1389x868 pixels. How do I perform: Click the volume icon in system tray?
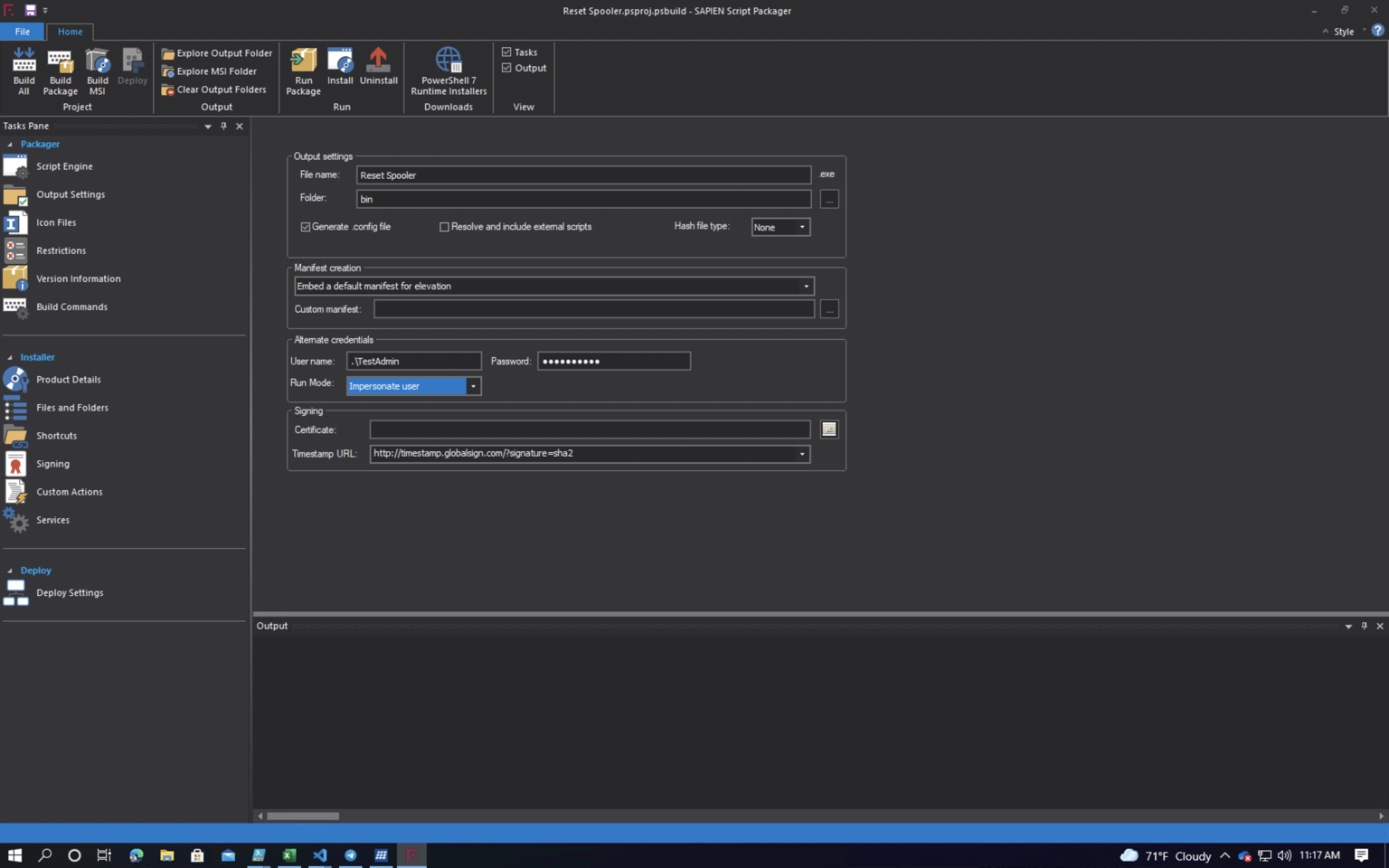(1284, 855)
